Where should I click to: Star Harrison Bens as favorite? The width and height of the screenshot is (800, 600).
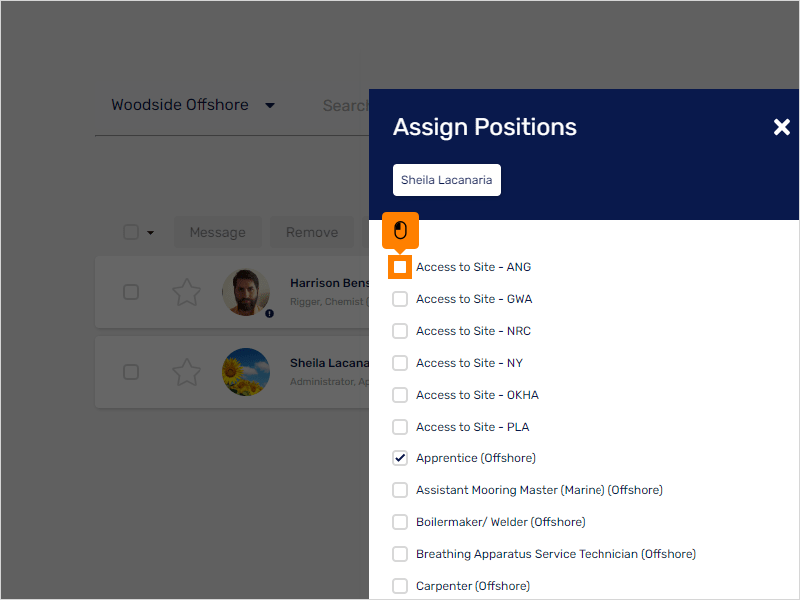tap(186, 292)
